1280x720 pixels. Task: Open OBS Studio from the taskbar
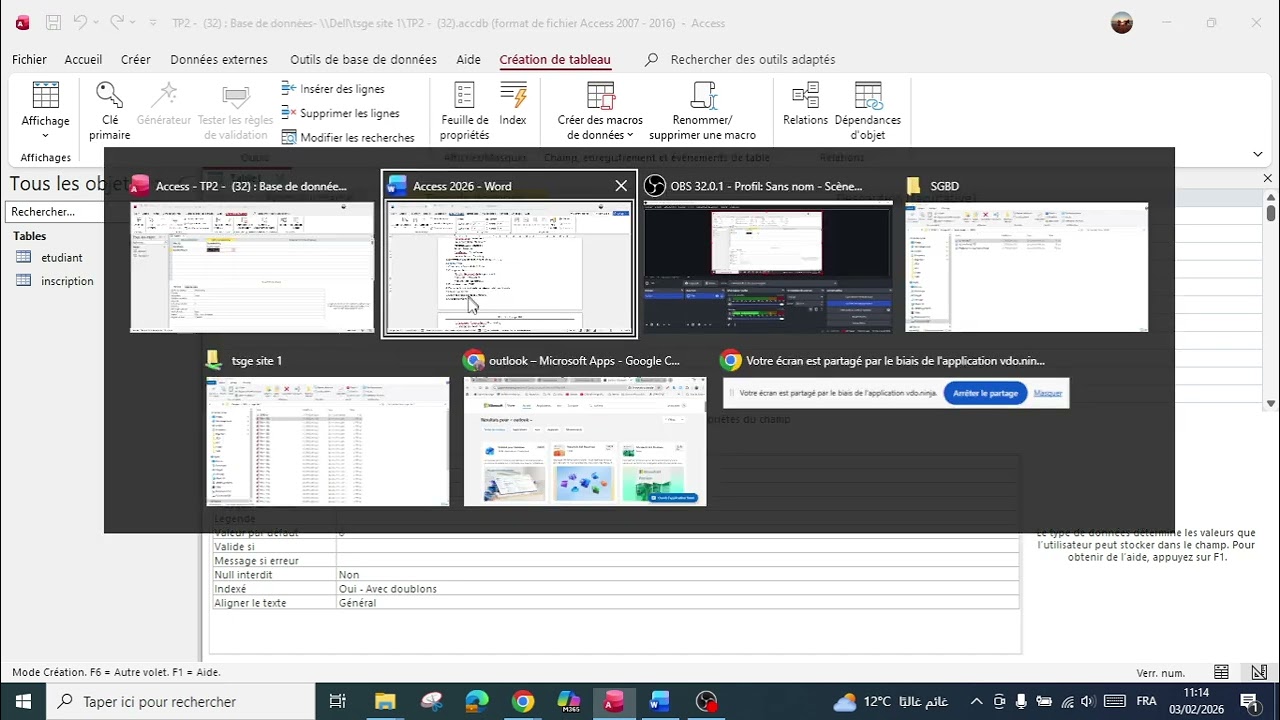click(x=706, y=702)
